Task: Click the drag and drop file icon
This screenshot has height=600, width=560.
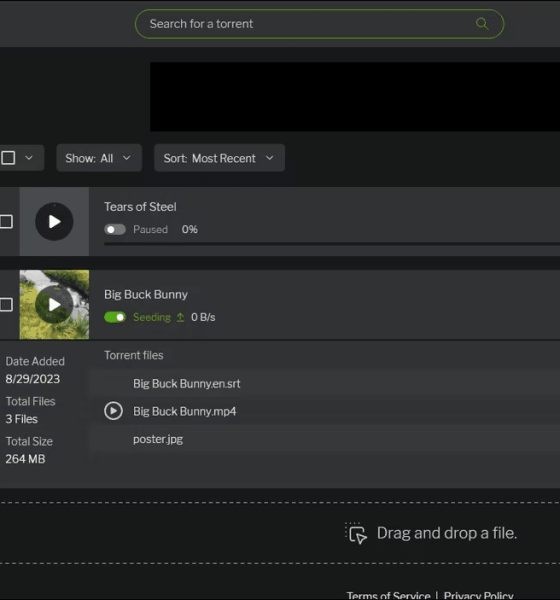Action: click(356, 533)
